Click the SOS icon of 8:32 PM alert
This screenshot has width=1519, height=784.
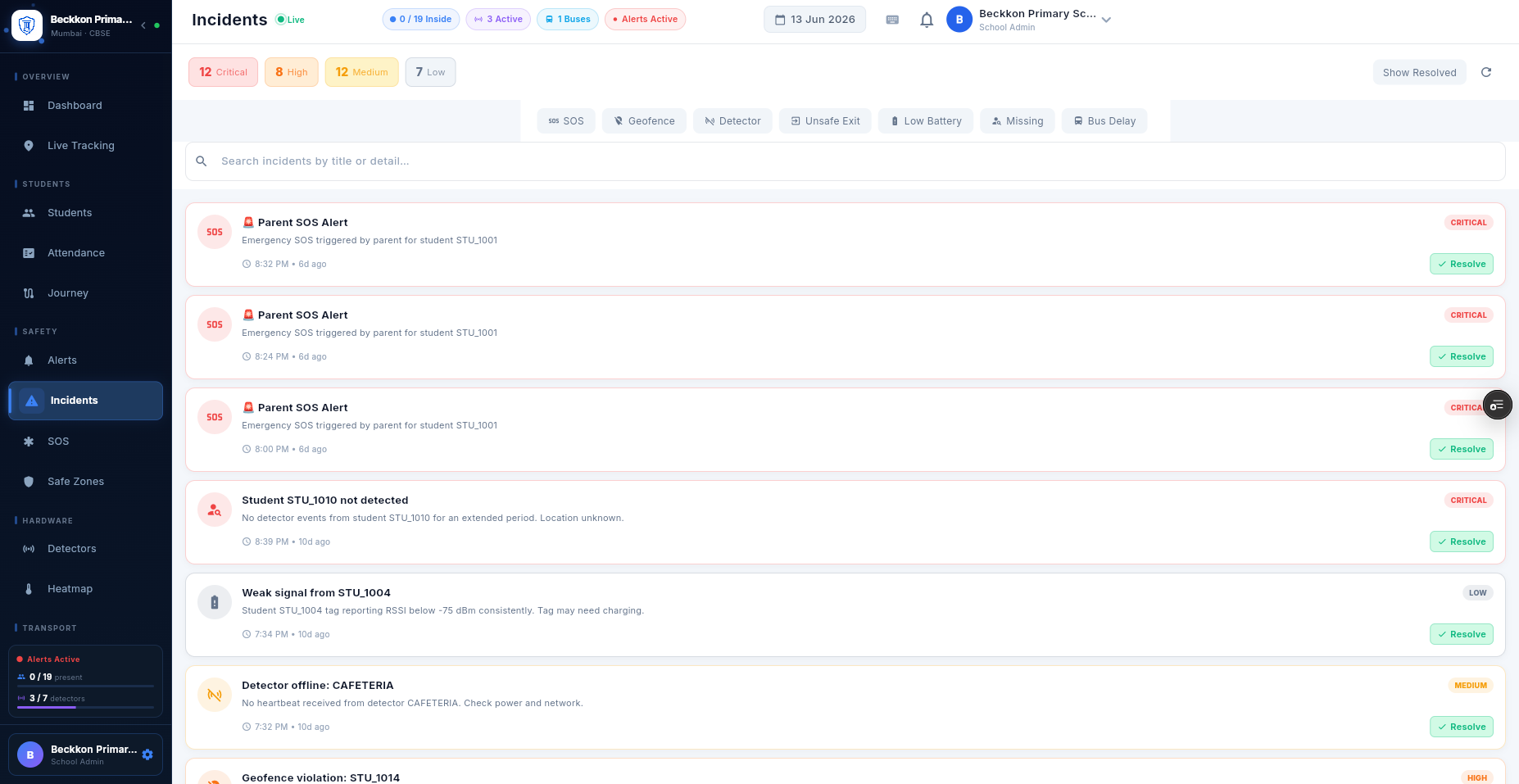tap(215, 232)
